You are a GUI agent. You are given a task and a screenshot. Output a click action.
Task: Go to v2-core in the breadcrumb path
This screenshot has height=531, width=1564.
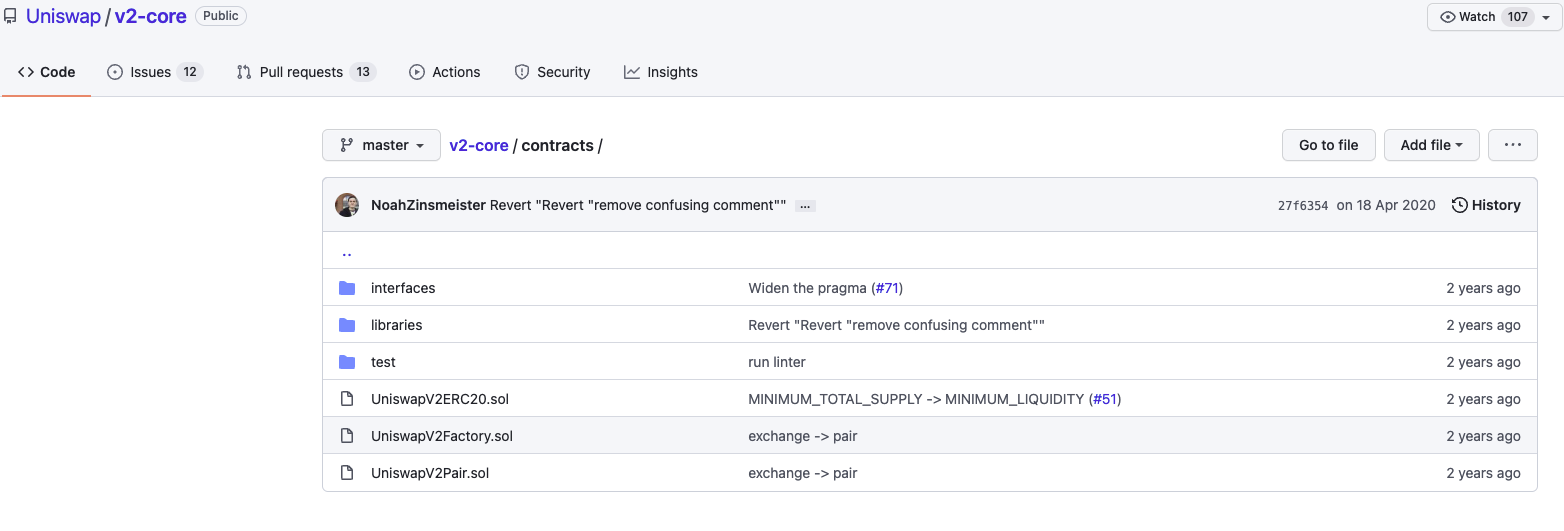pos(479,145)
